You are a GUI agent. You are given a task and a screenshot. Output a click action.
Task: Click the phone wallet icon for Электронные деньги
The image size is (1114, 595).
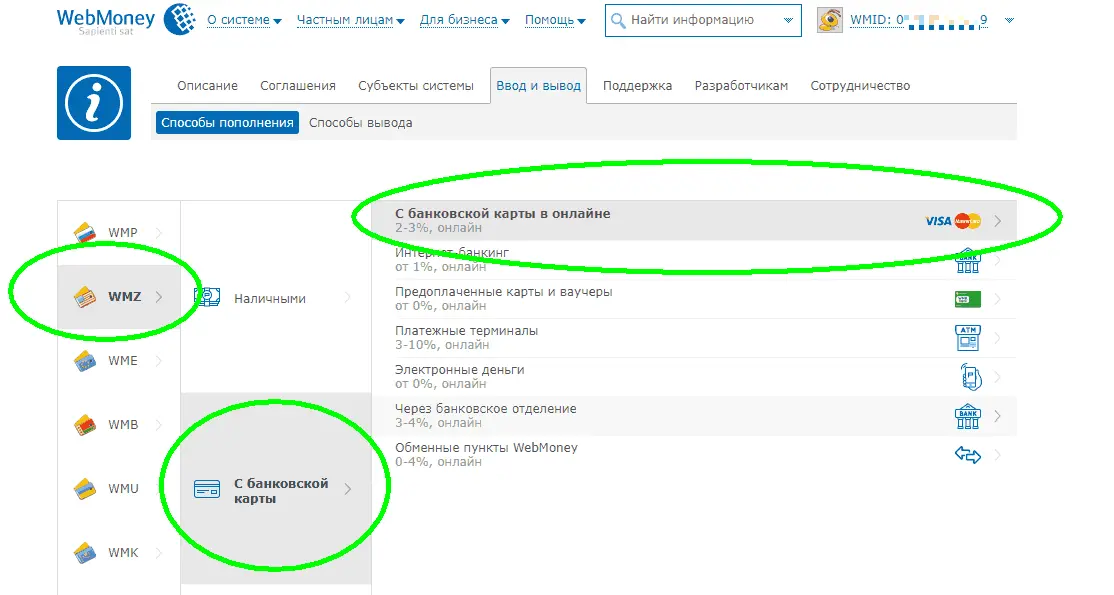click(x=970, y=377)
